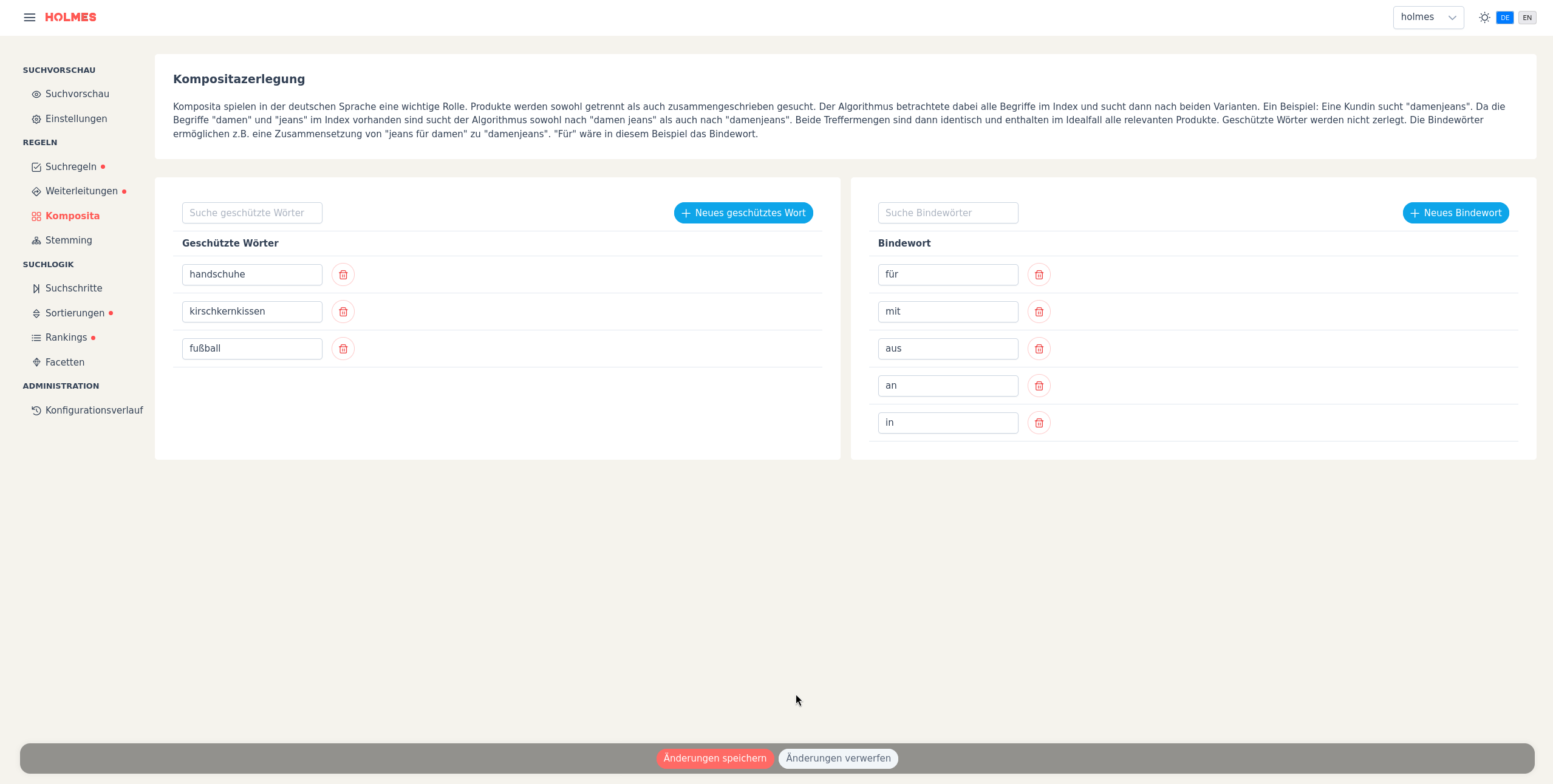Viewport: 1553px width, 784px height.
Task: Delete protected word fußball
Action: pyautogui.click(x=343, y=349)
